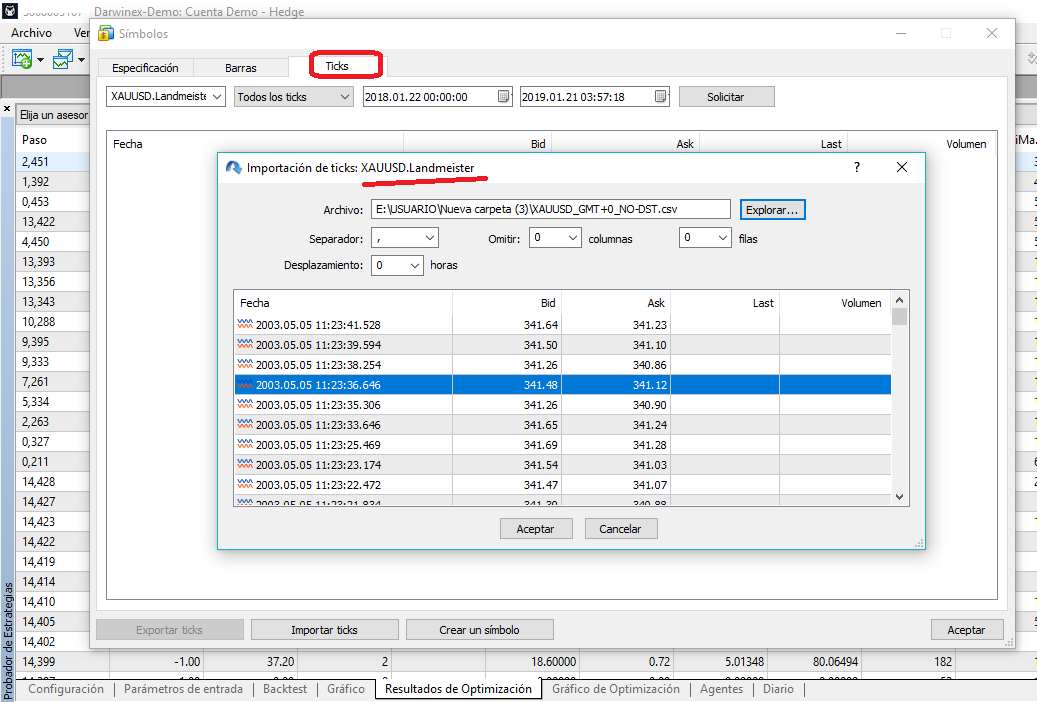Click tick icon of row 11:23:41.528
1037x702 pixels.
coord(245,325)
